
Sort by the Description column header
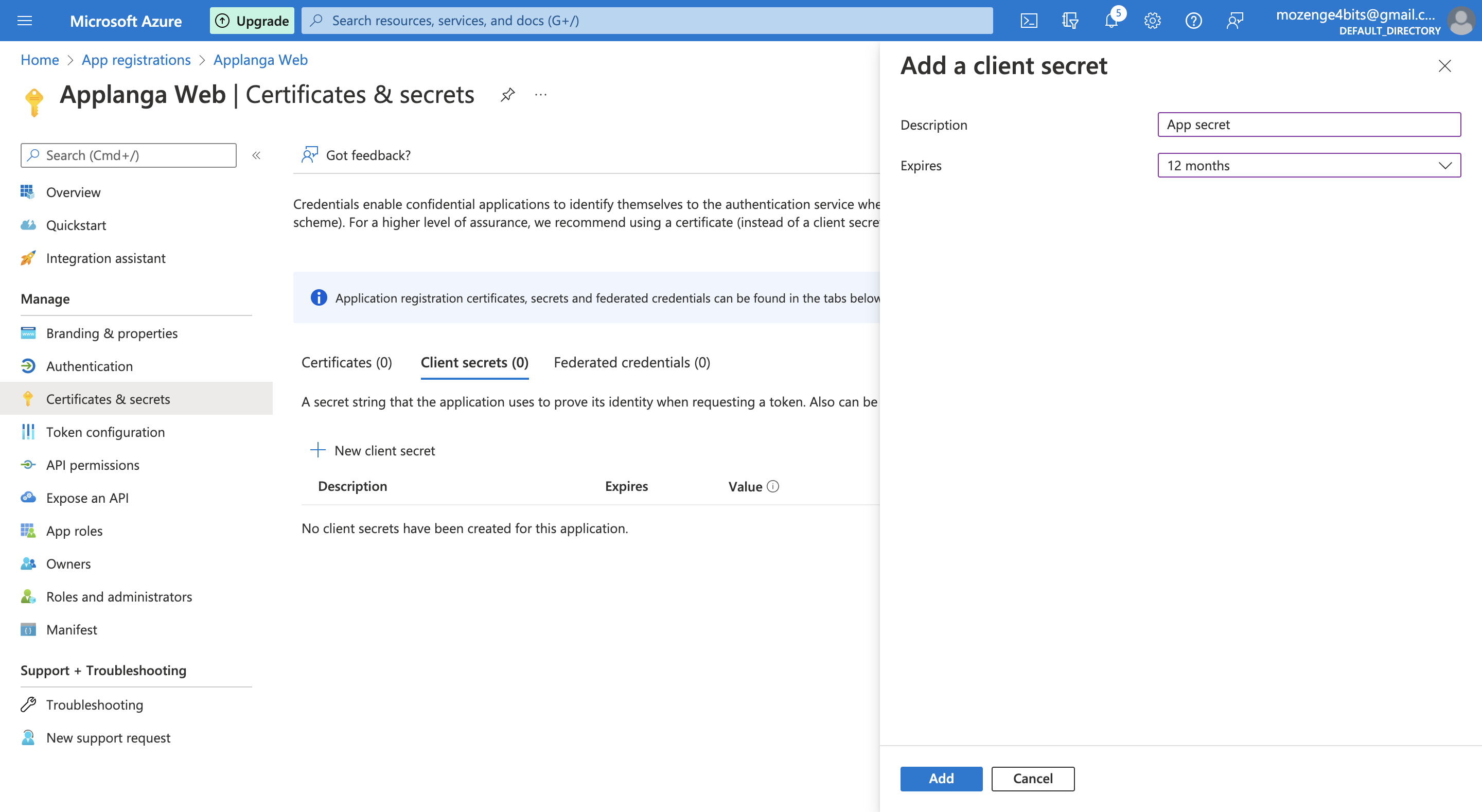[352, 486]
